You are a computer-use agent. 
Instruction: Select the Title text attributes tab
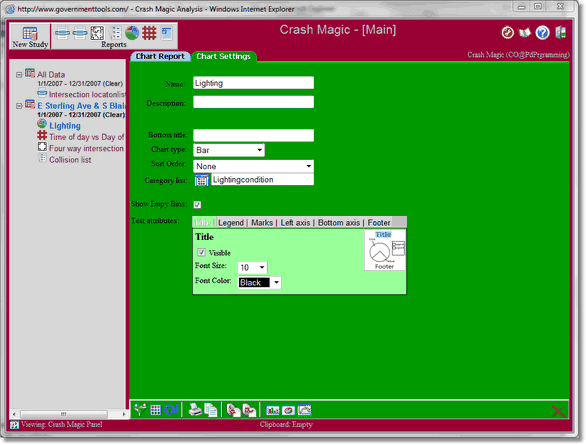click(x=203, y=223)
